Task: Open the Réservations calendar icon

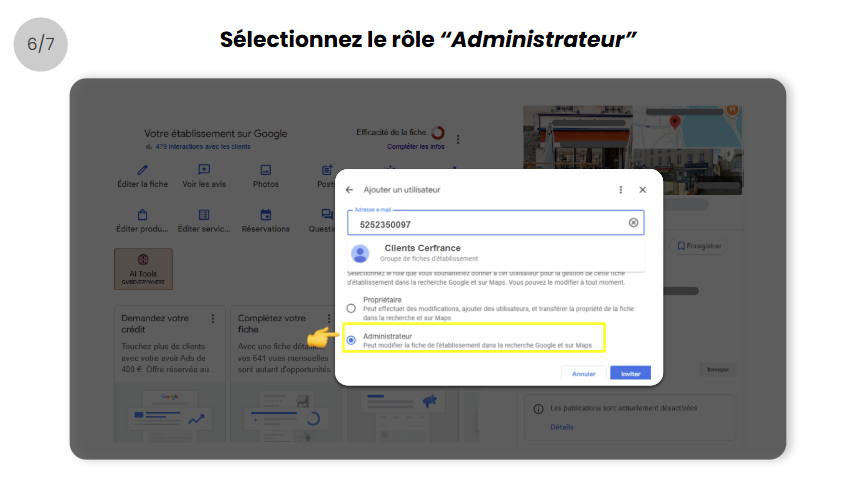Action: [x=266, y=215]
